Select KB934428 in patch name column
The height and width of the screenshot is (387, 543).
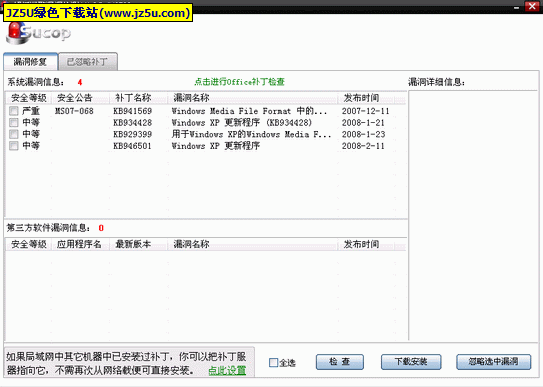[x=133, y=123]
